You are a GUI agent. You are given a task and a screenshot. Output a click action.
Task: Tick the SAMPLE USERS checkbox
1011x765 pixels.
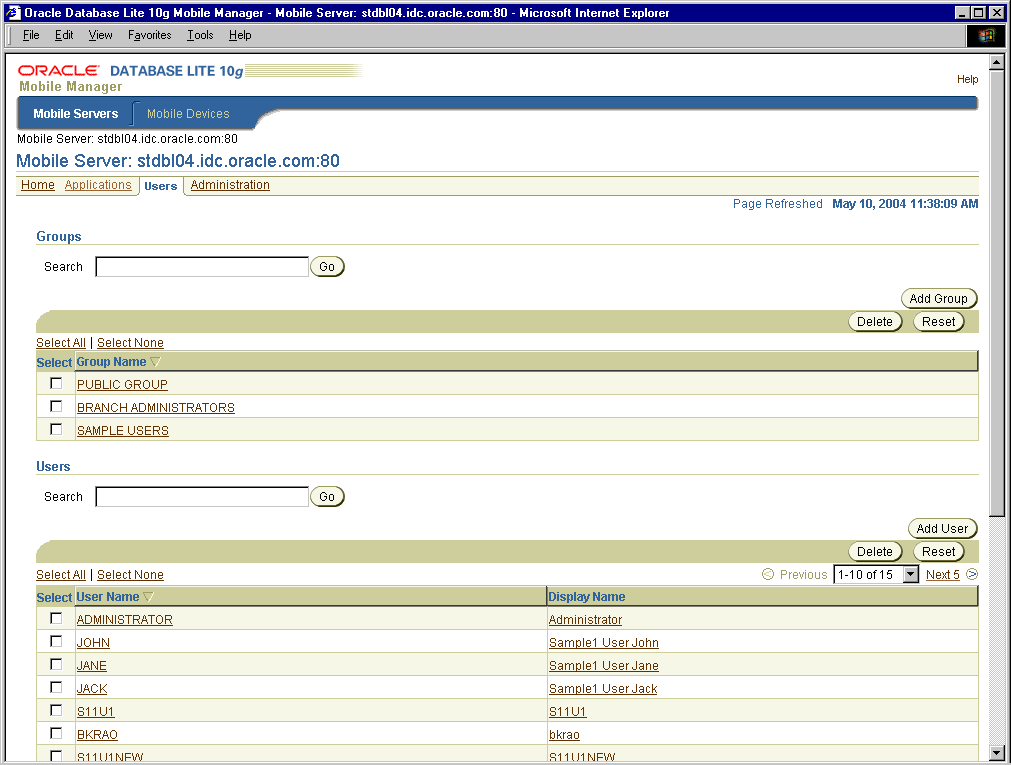56,429
